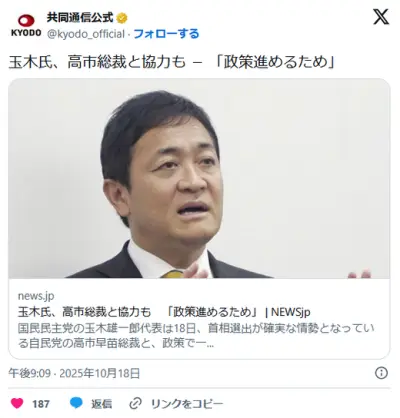The height and width of the screenshot is (418, 400).
Task: Click the gold verified badge beside 共同通信公式
Action: (122, 18)
